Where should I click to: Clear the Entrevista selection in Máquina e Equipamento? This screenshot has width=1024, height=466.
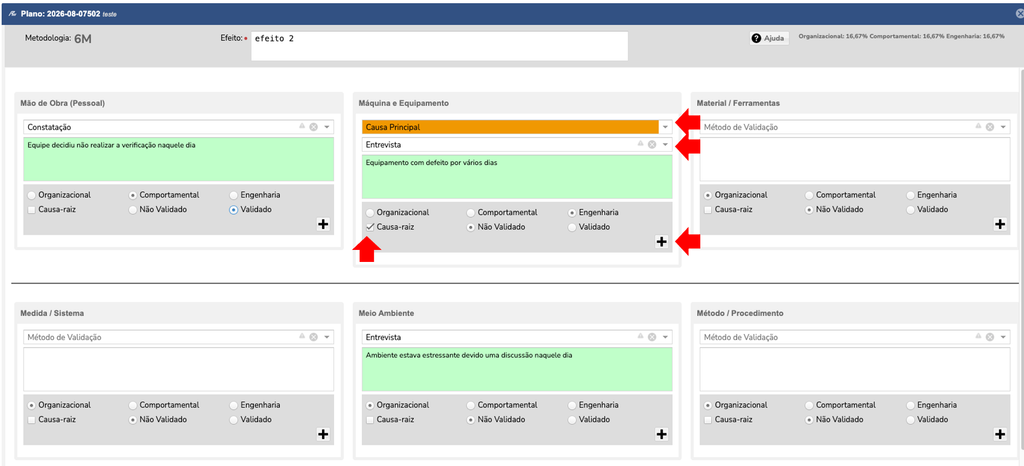click(x=652, y=144)
